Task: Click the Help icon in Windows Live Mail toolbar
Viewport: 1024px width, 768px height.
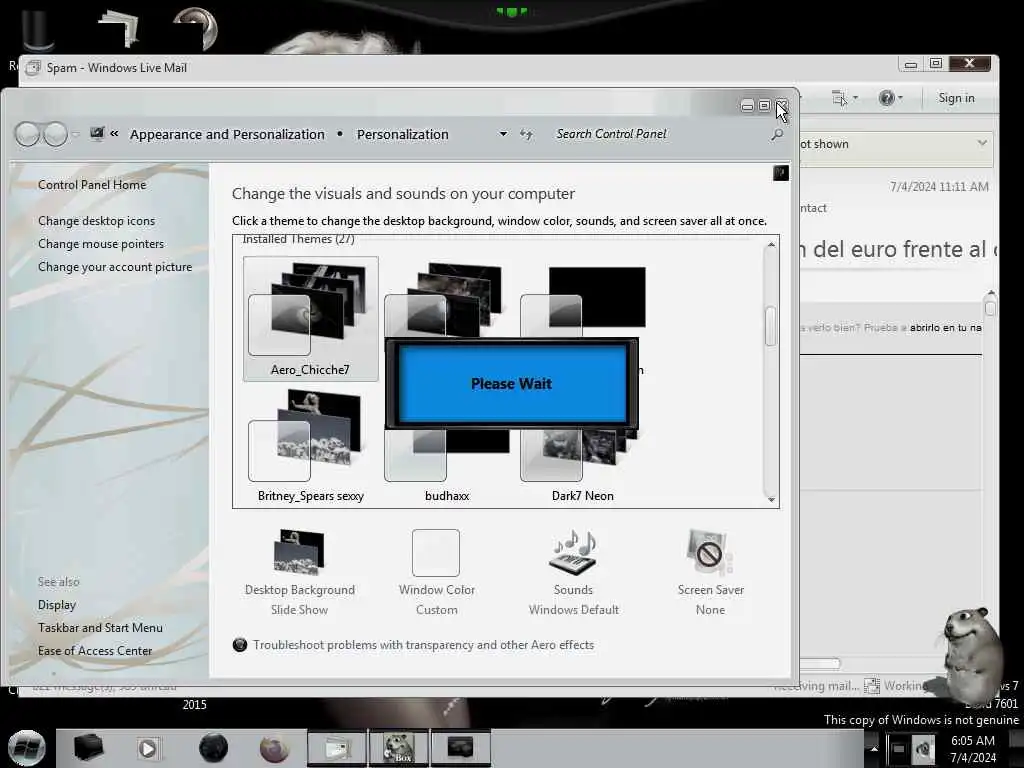Action: point(886,98)
